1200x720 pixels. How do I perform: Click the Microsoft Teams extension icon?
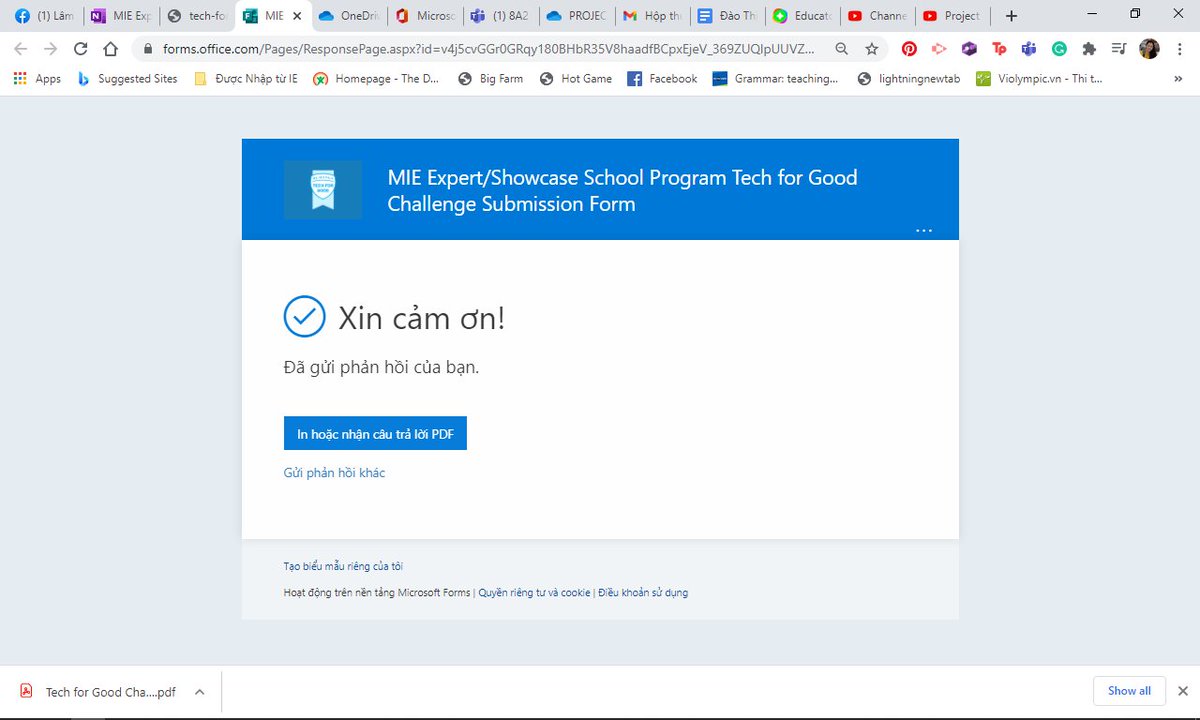click(1029, 48)
